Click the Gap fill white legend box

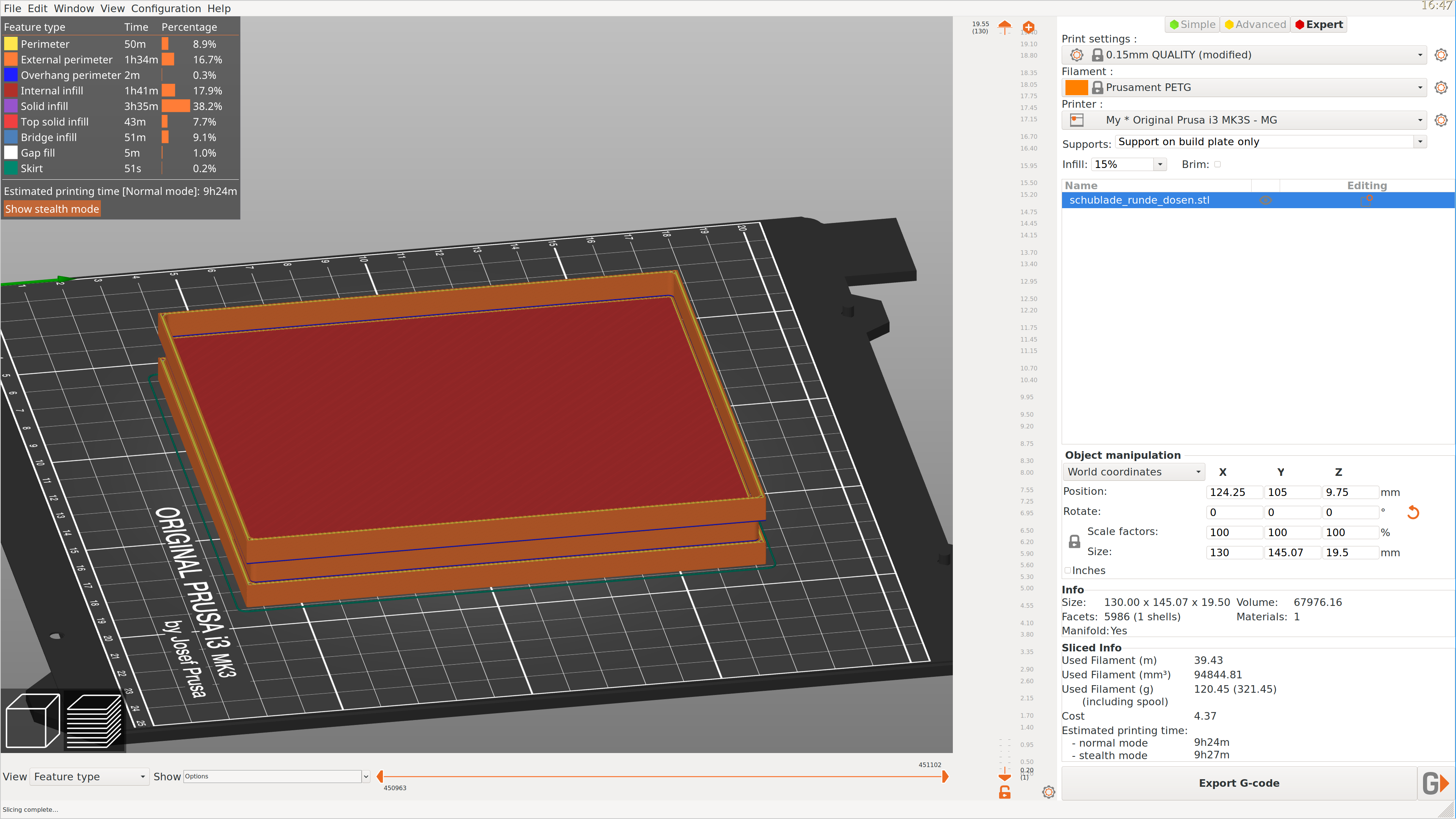(11, 152)
